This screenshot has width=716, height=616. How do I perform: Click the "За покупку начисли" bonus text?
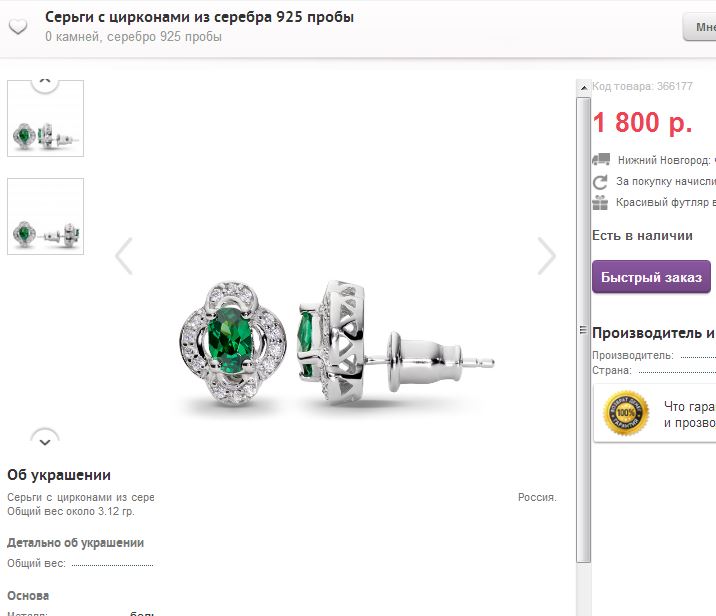666,182
